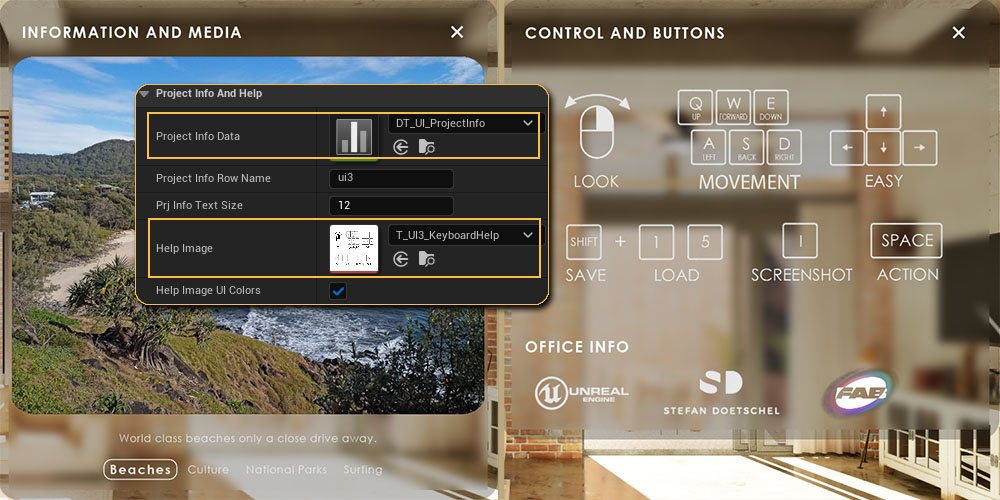1000x500 pixels.
Task: Browse to DT_UI_ProjectInfo in Content Browser
Action: click(x=427, y=147)
